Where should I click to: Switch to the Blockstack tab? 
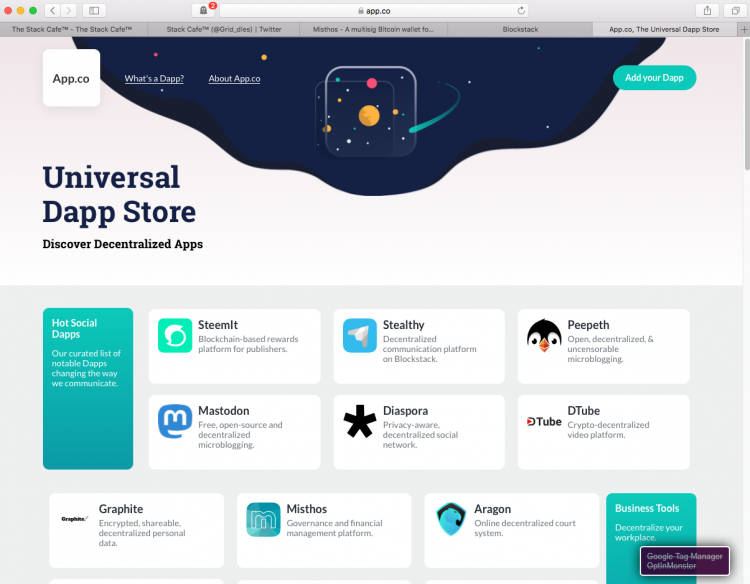tap(520, 29)
